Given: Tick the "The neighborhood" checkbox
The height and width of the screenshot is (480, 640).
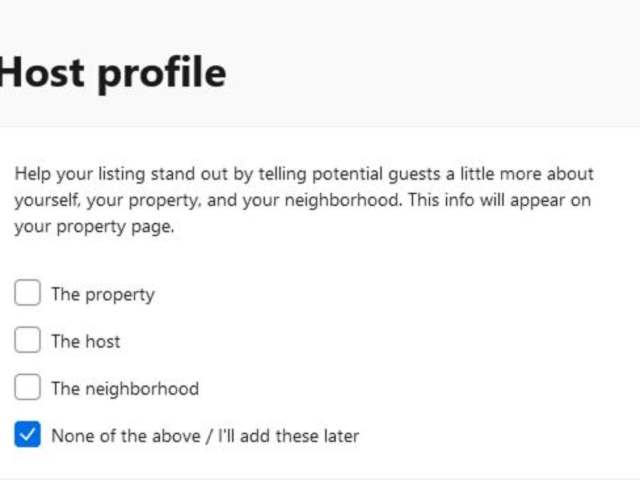Looking at the screenshot, I should (27, 388).
